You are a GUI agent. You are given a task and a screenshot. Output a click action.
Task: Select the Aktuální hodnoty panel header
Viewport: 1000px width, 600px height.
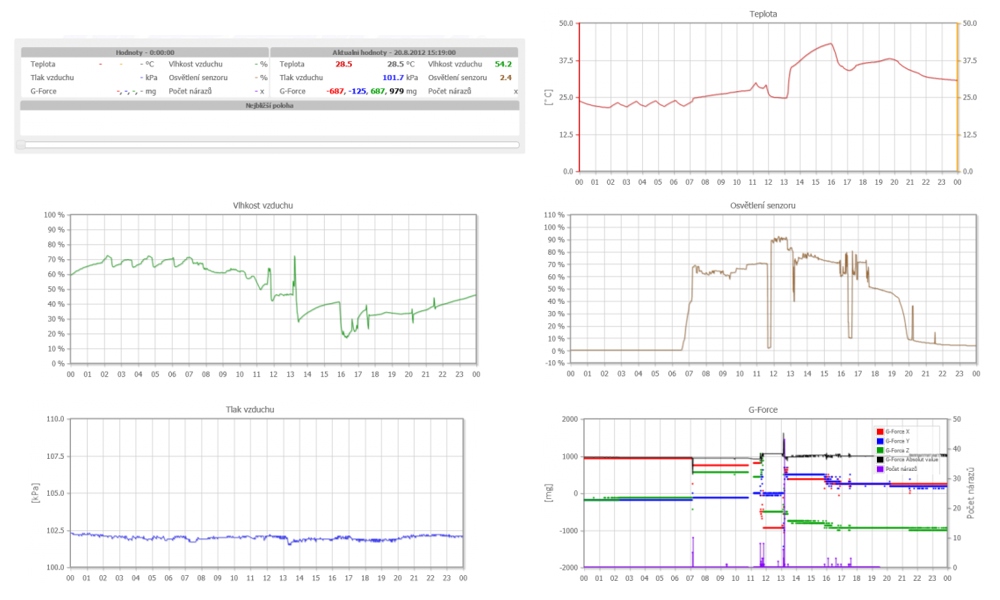pyautogui.click(x=394, y=52)
